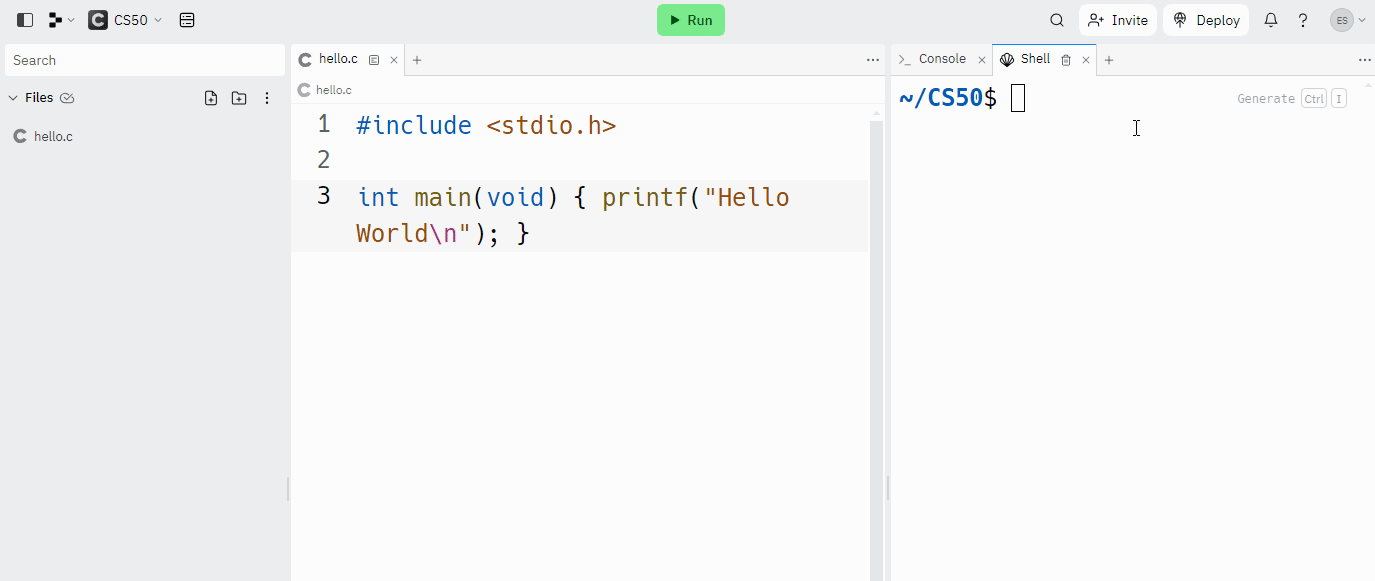The image size is (1375, 581).
Task: Open the help question mark icon
Action: (1303, 20)
